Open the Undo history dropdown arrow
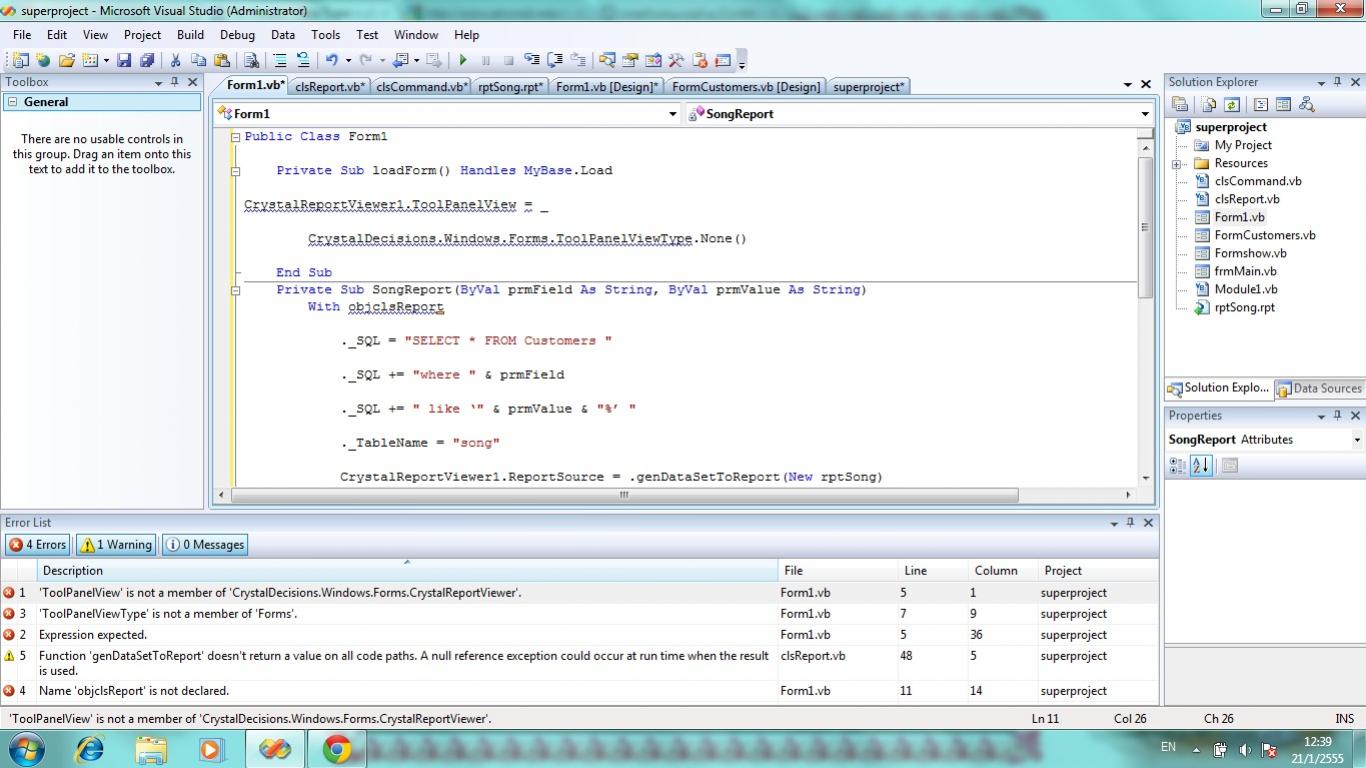Screen dimensions: 1366x768 click(346, 60)
